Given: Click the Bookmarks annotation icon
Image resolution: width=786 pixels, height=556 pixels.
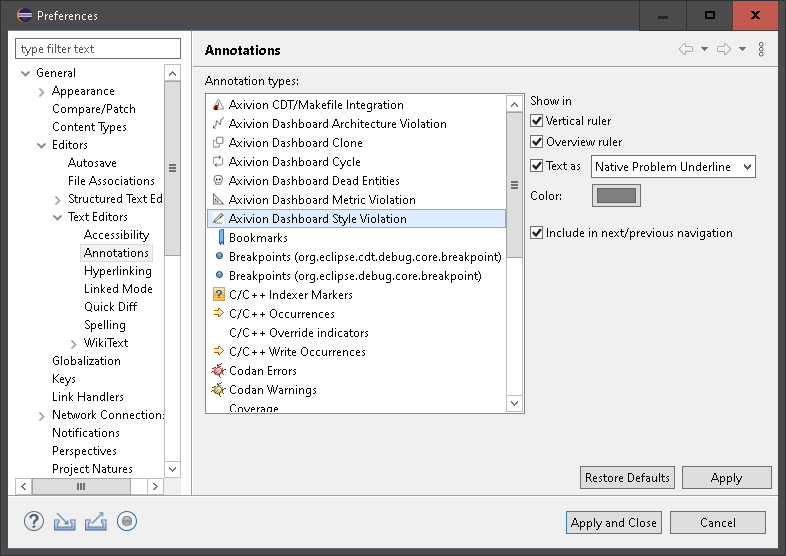Looking at the screenshot, I should pos(221,238).
